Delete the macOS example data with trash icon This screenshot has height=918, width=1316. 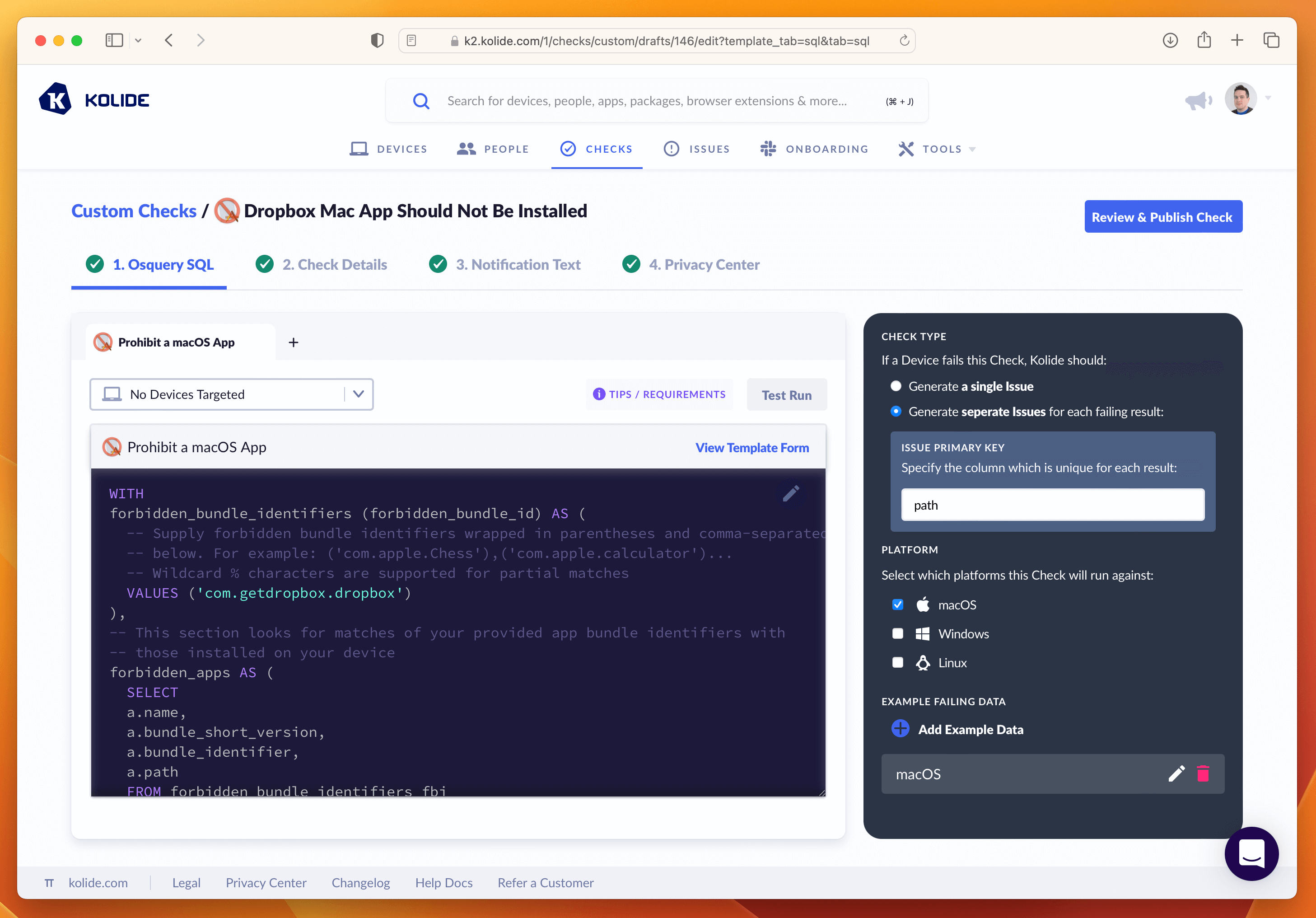[x=1203, y=773]
